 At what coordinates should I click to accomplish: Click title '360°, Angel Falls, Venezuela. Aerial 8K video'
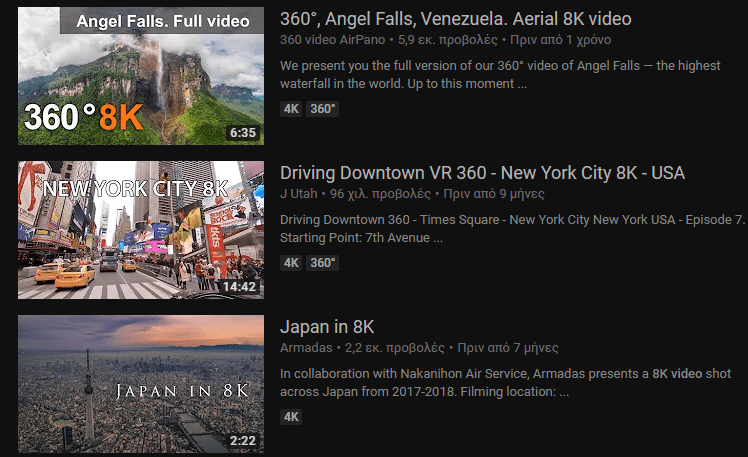[x=456, y=19]
